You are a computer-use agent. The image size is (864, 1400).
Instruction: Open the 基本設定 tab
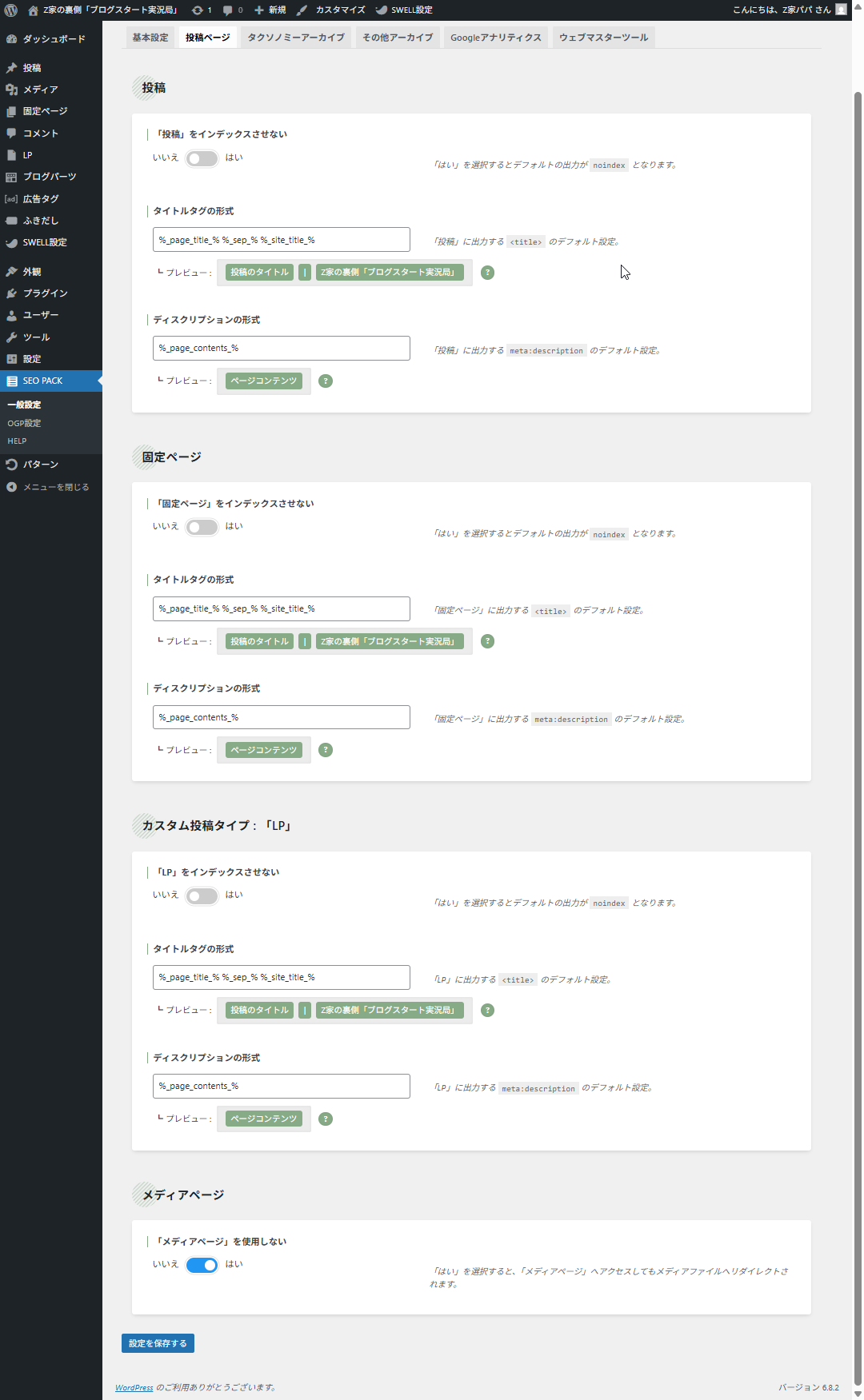[x=150, y=38]
